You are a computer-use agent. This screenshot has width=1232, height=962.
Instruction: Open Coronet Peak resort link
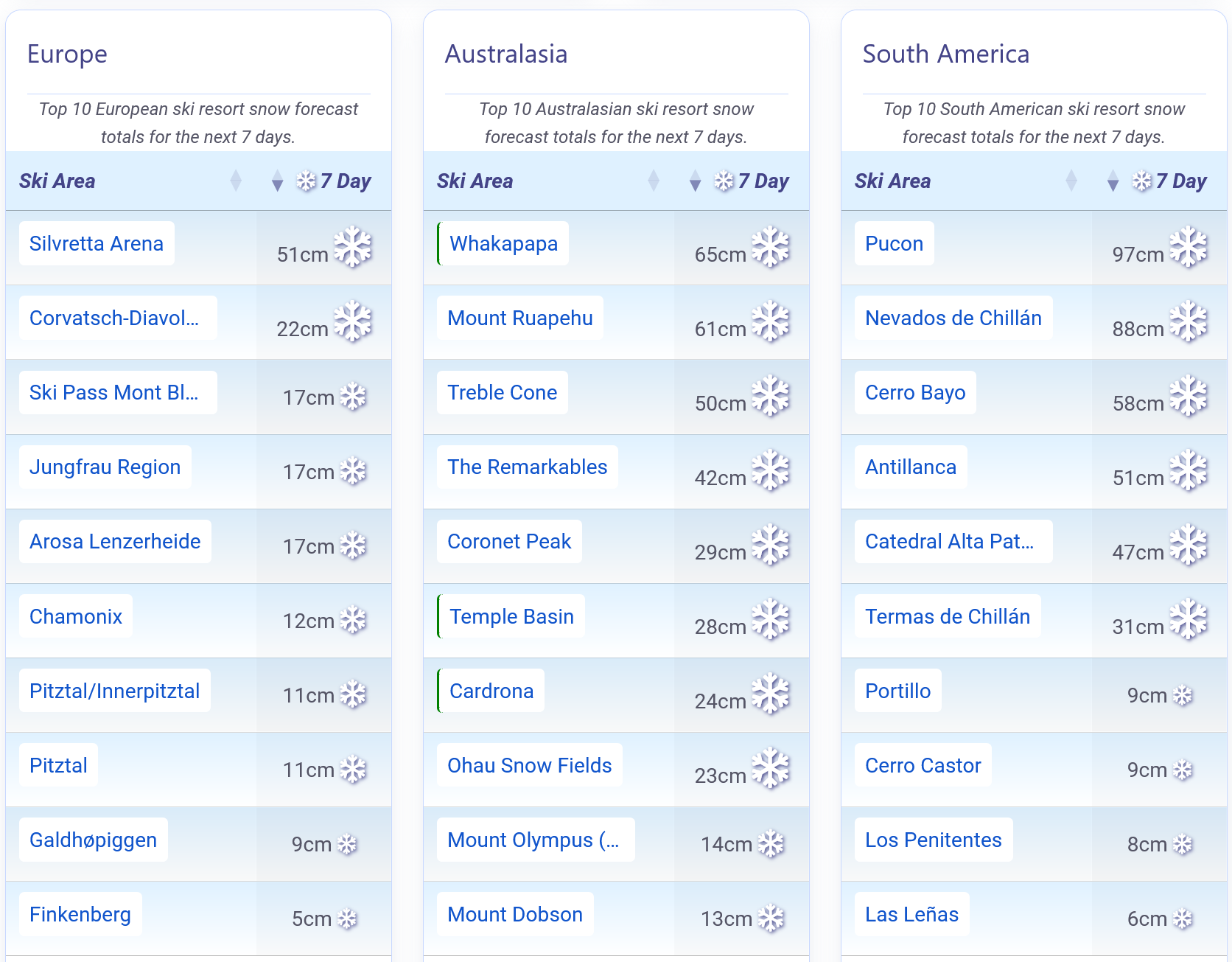click(x=509, y=541)
